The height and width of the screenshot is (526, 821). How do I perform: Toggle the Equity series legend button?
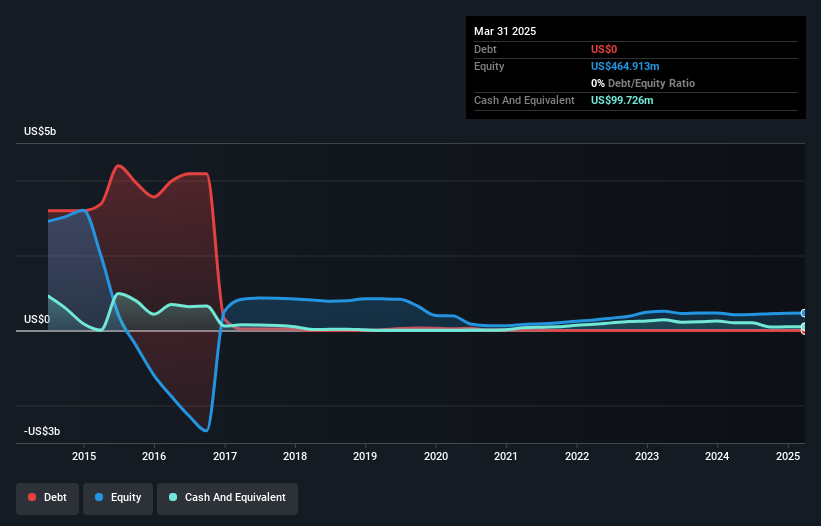point(118,498)
